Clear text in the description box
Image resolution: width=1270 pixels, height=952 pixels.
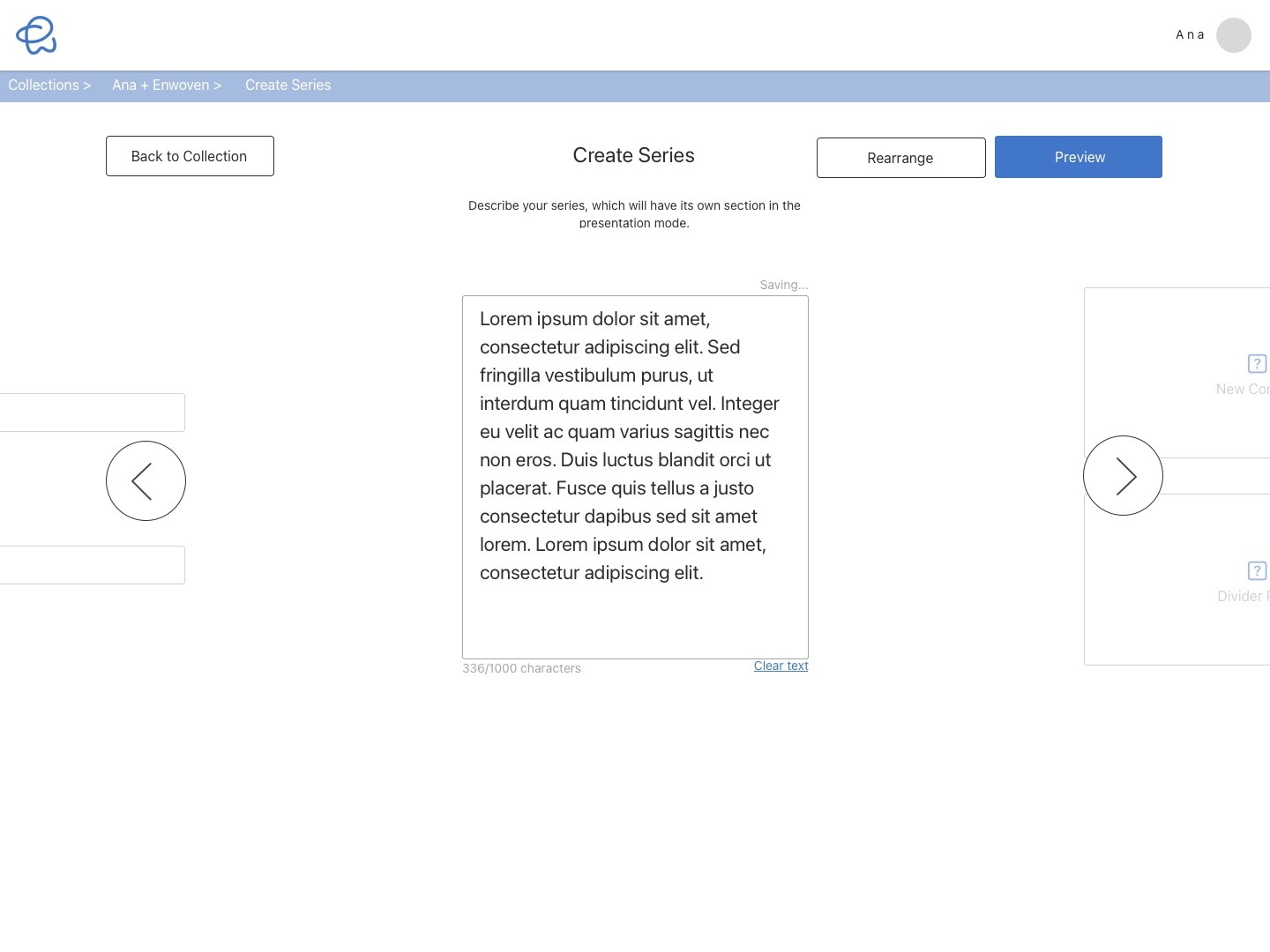tap(781, 666)
